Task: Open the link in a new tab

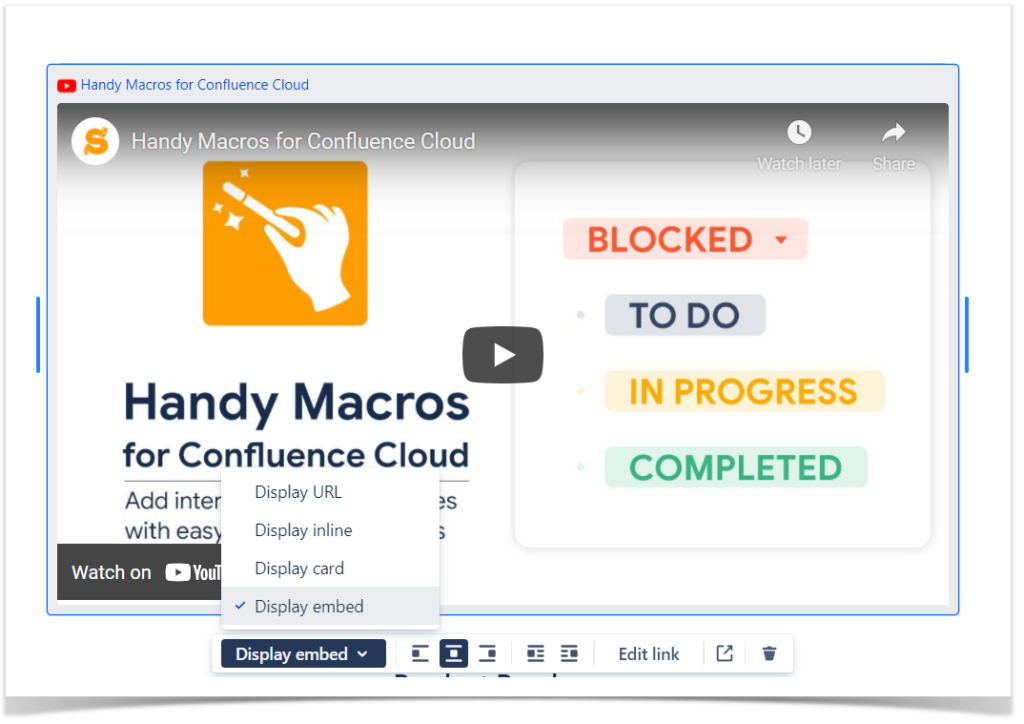Action: tap(723, 653)
